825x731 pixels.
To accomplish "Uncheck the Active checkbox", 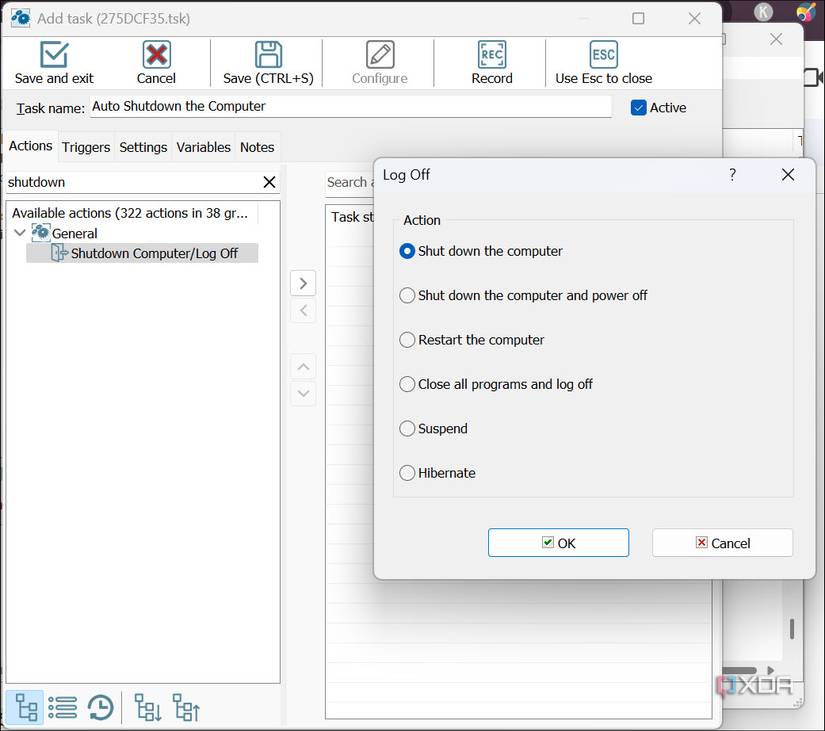I will [x=637, y=107].
